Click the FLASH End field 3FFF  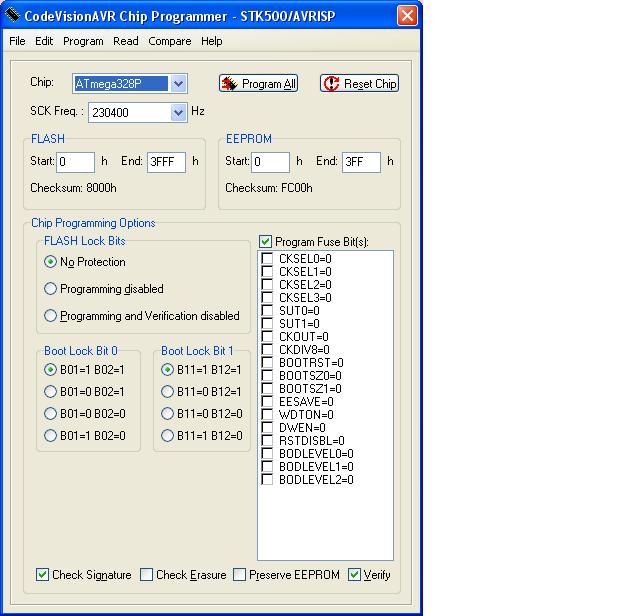(x=167, y=162)
